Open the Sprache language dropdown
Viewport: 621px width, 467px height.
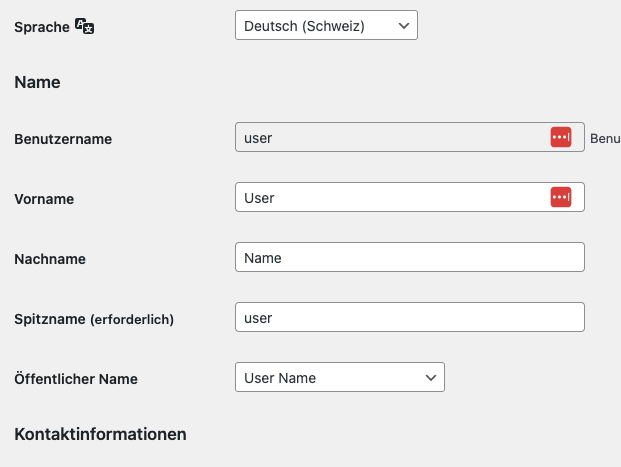326,26
